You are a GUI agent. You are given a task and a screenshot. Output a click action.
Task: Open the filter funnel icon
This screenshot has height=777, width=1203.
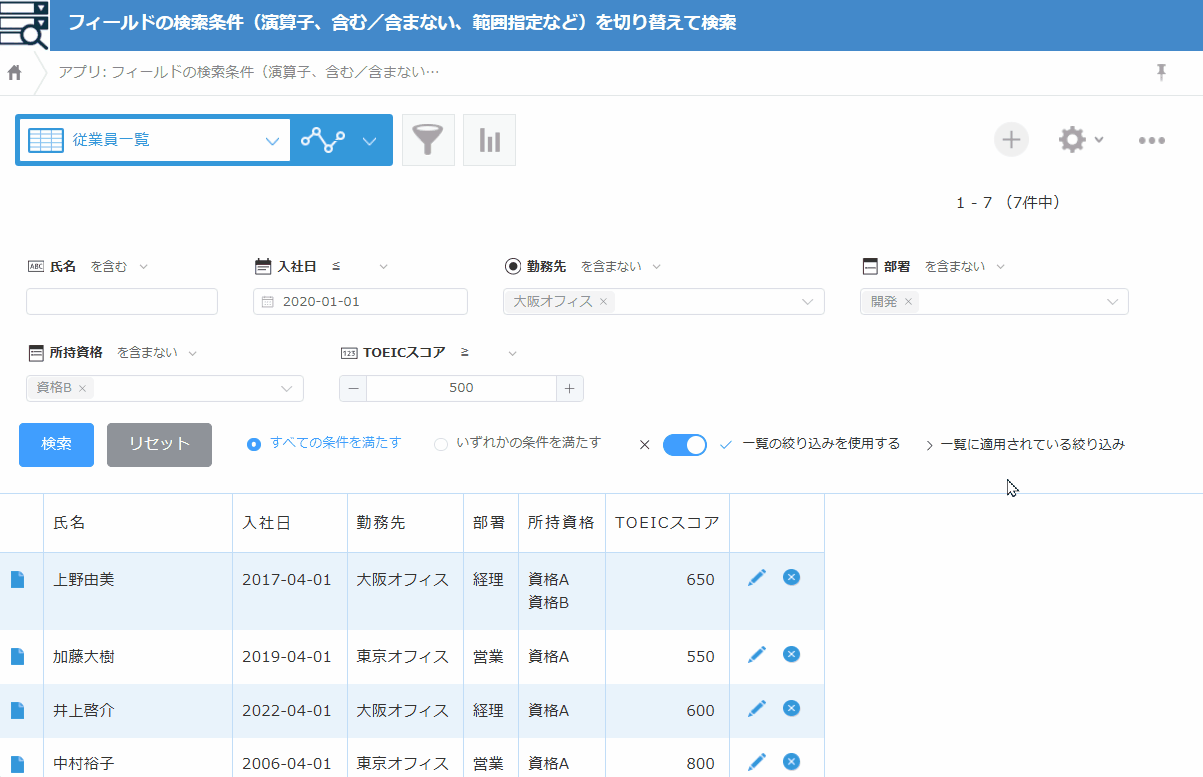click(428, 140)
